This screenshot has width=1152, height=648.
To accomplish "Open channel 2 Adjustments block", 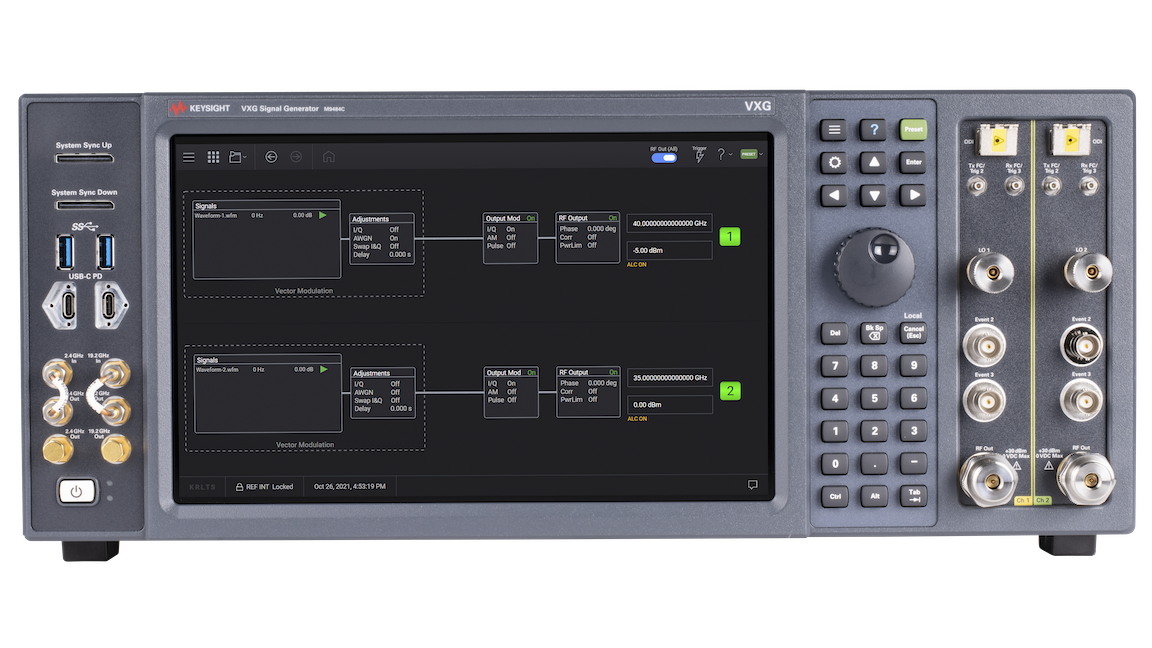I will tap(383, 393).
